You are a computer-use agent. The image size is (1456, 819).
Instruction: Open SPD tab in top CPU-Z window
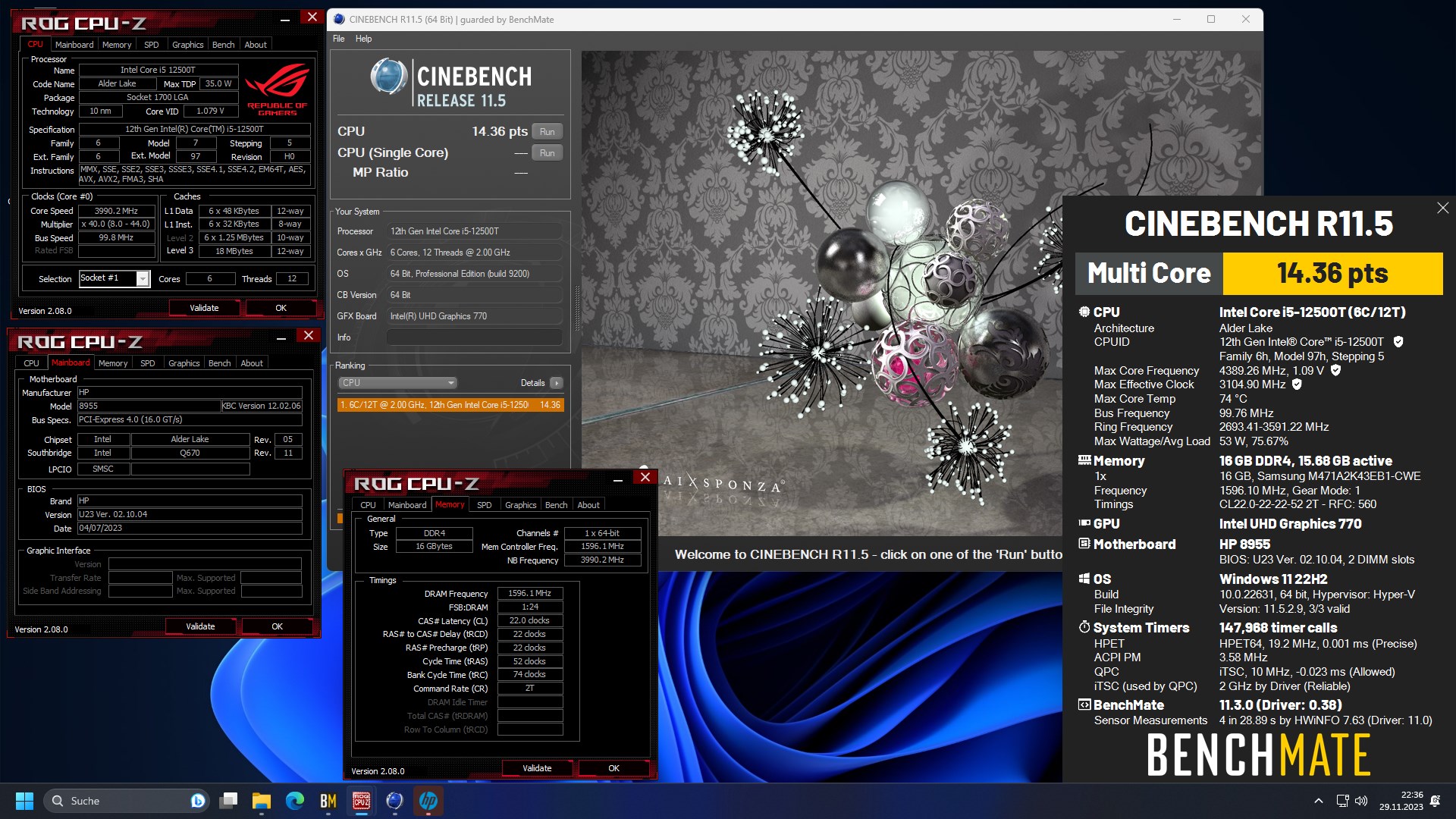152,45
